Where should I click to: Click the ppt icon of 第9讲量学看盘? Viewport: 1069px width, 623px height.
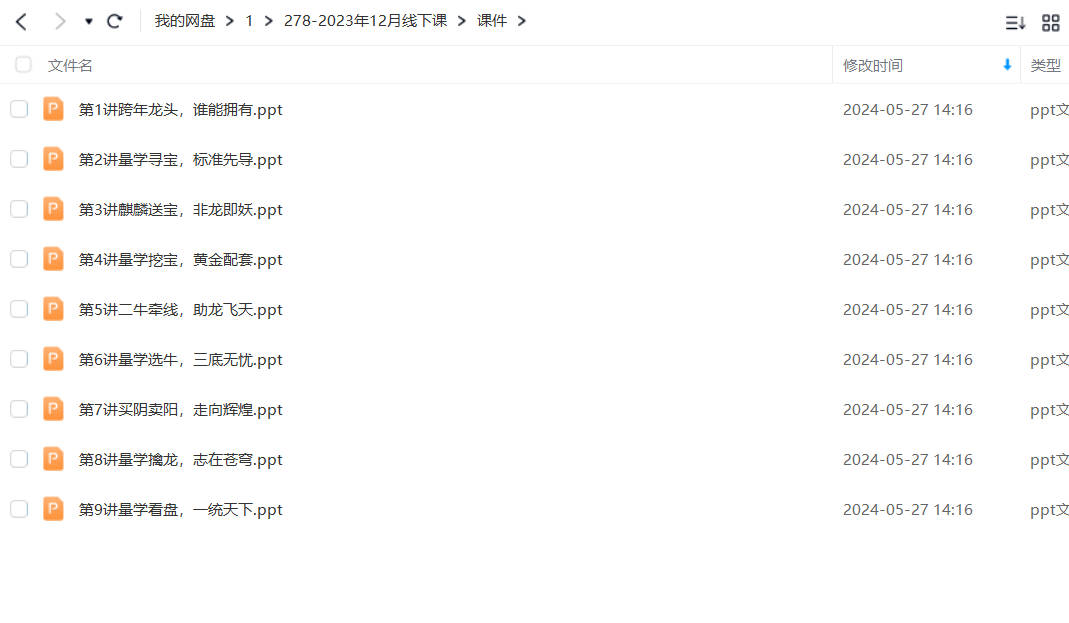pos(53,509)
